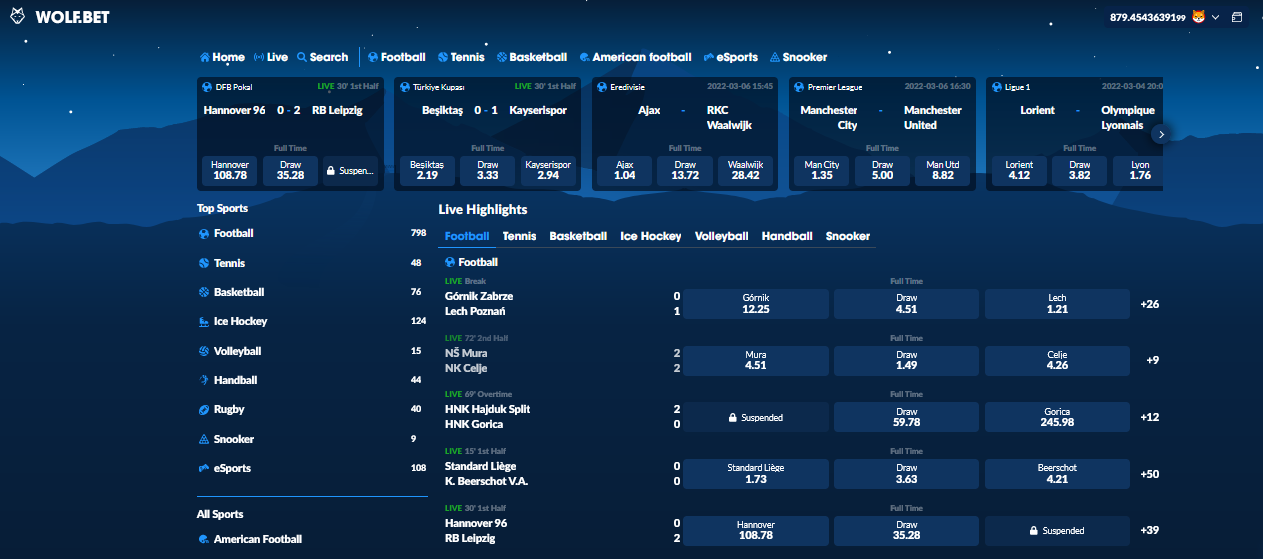Switch to Handball tab in Live Highlights

point(787,236)
